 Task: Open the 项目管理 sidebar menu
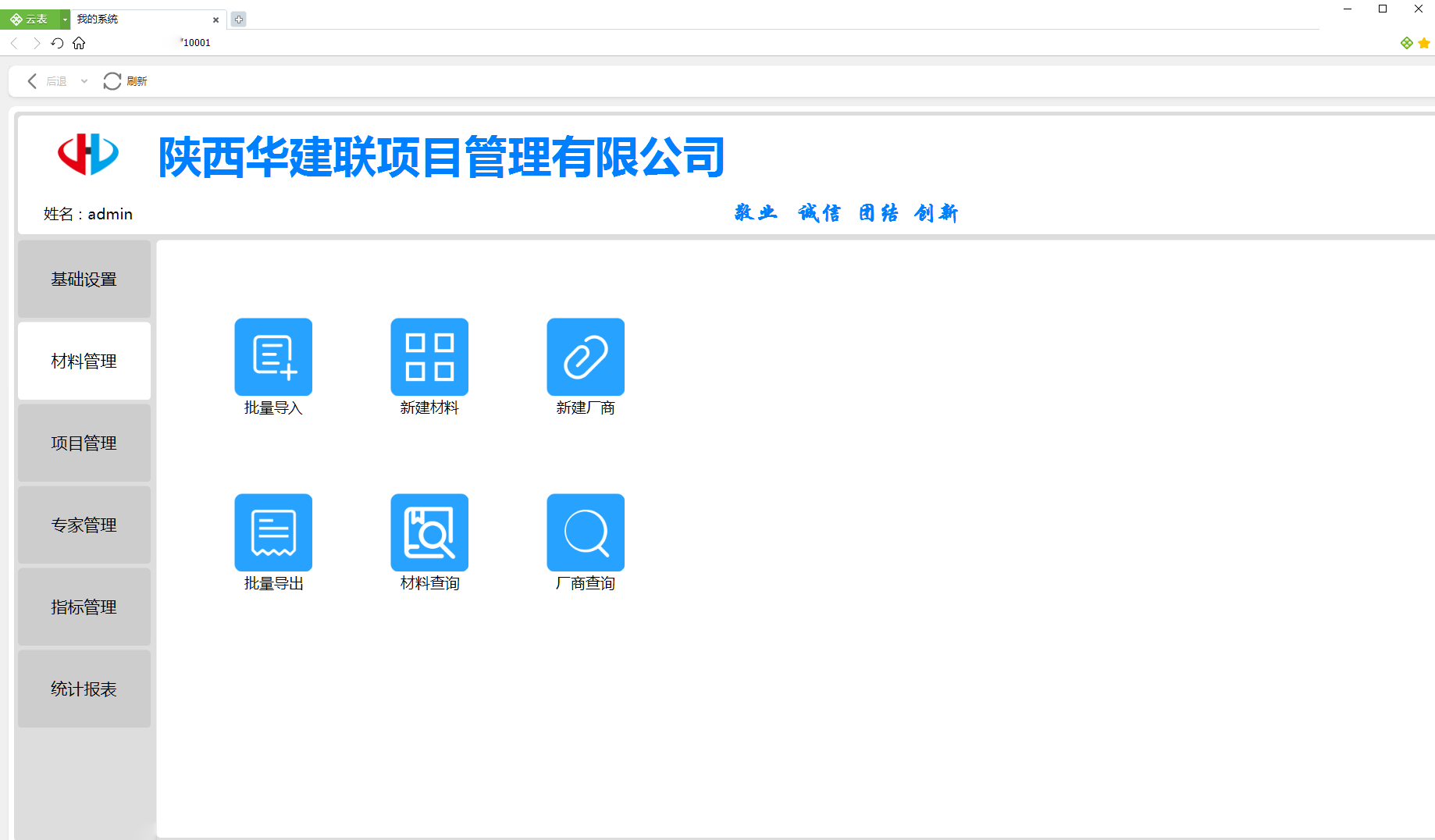(x=84, y=443)
